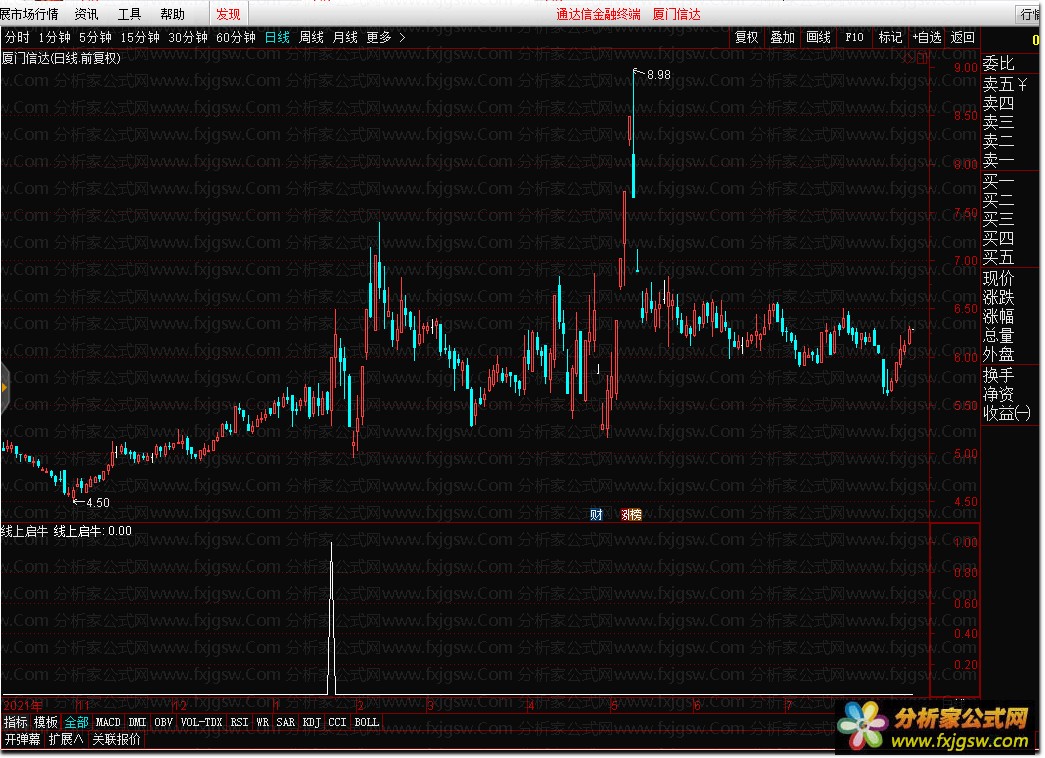Image resolution: width=1045 pixels, height=758 pixels.
Task: Click the 厦门信达 title bar text
Action: pos(676,14)
